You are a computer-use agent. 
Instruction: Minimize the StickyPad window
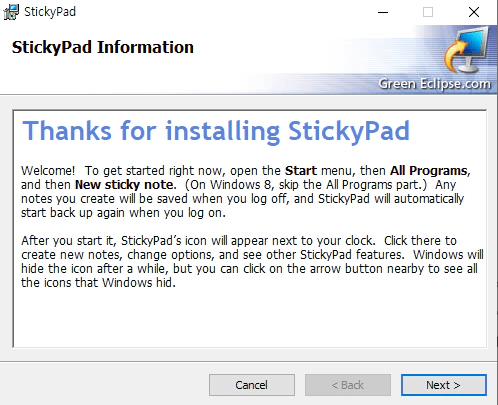point(383,12)
